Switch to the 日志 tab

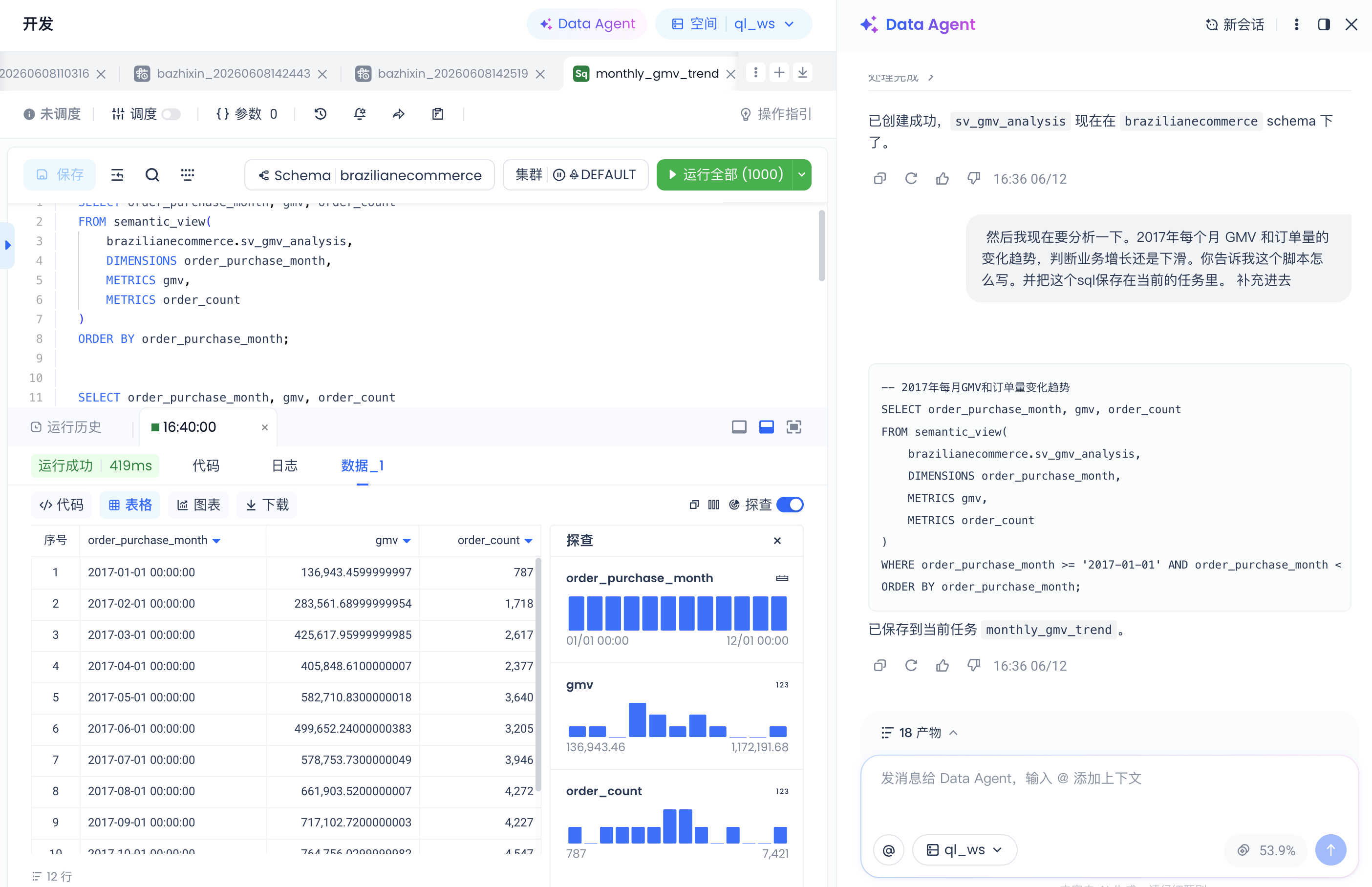coord(284,465)
